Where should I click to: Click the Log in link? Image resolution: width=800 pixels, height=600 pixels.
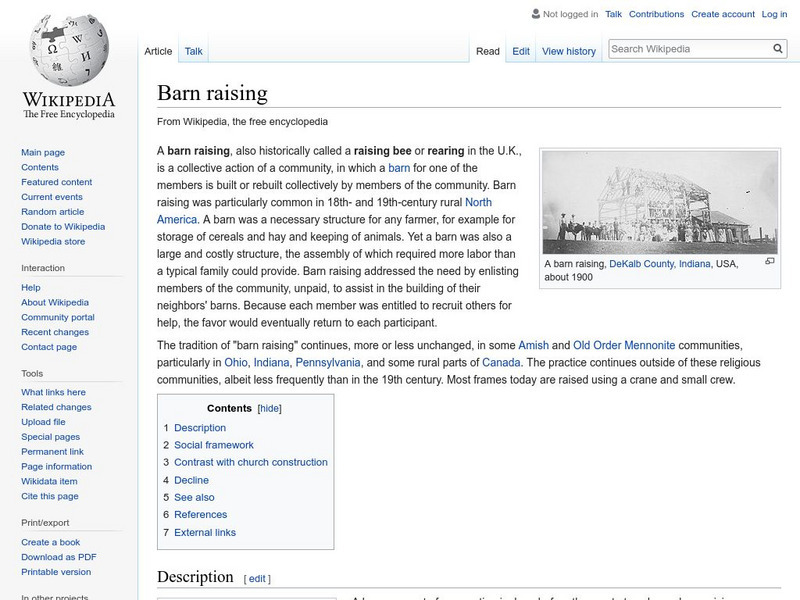coord(774,15)
